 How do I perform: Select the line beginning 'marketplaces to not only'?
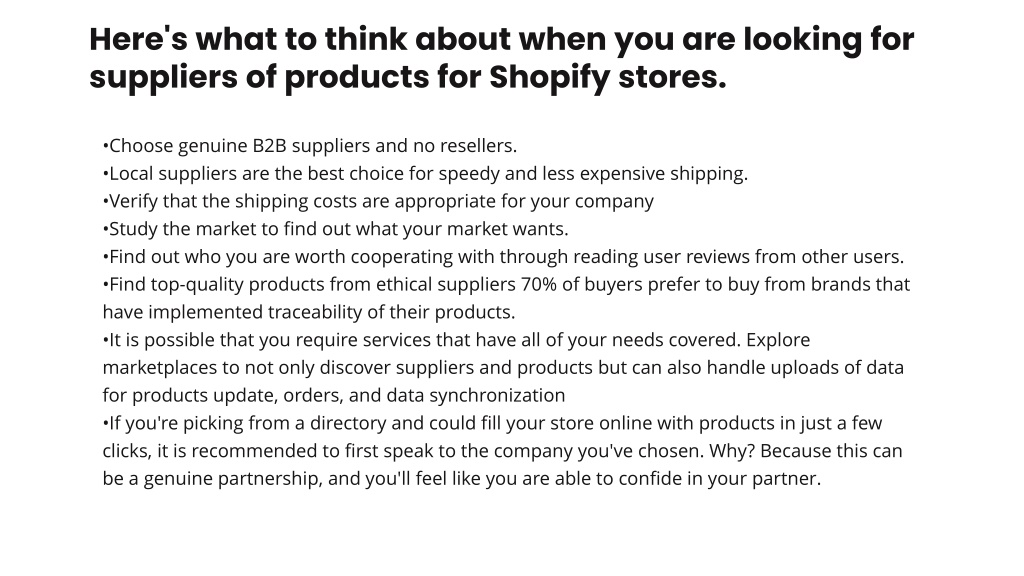(503, 368)
